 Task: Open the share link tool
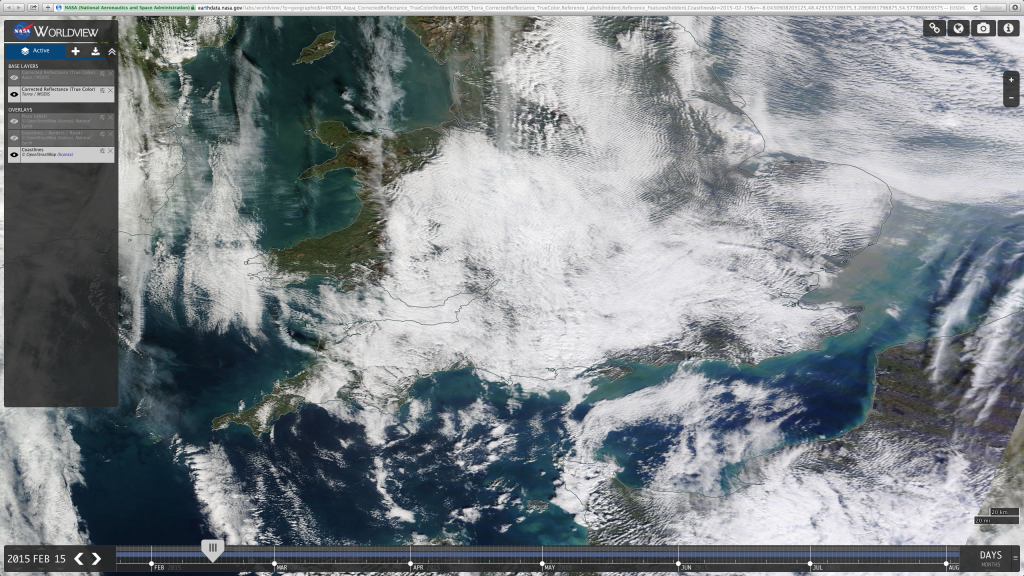[935, 28]
